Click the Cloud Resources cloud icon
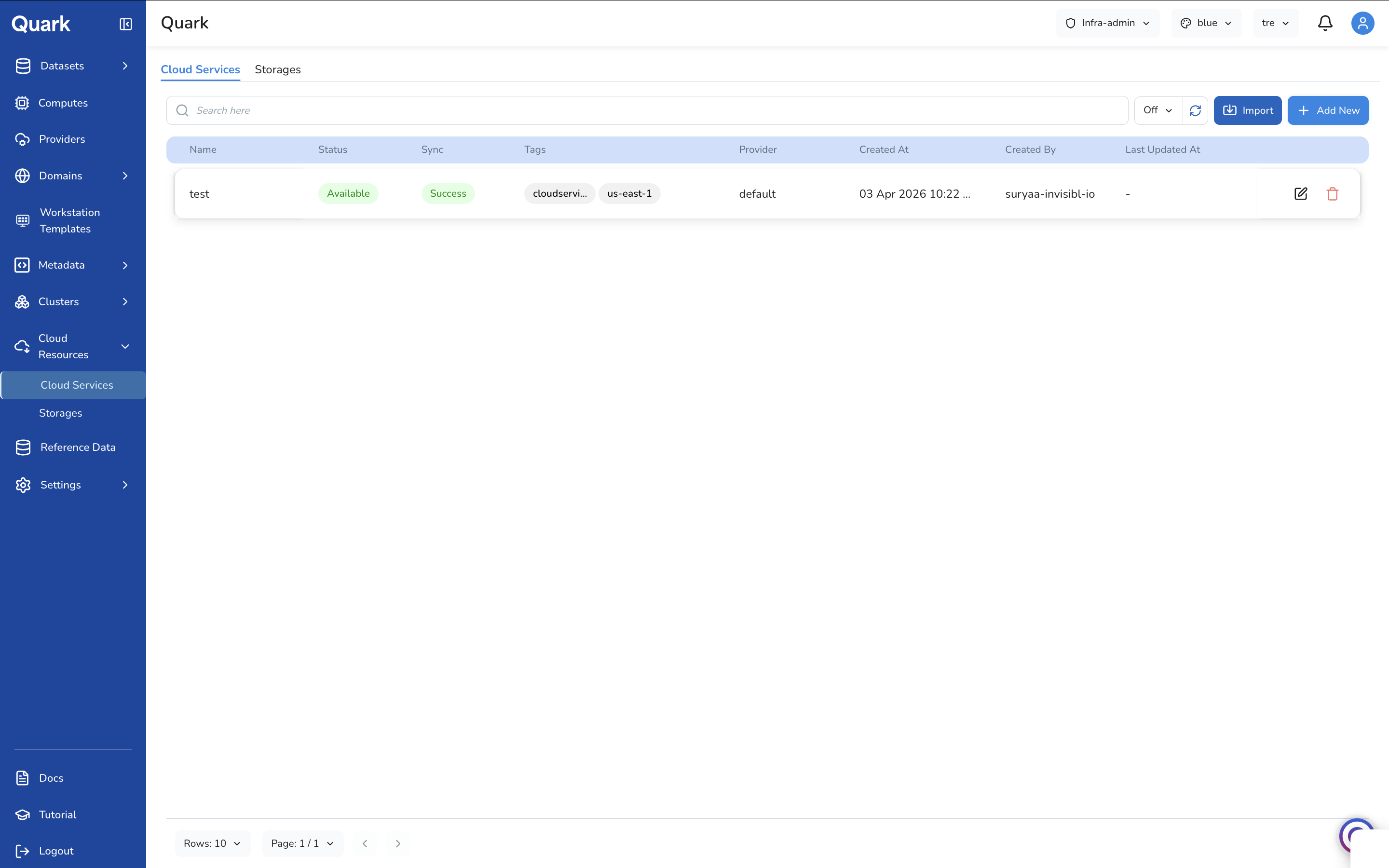 pyautogui.click(x=22, y=347)
